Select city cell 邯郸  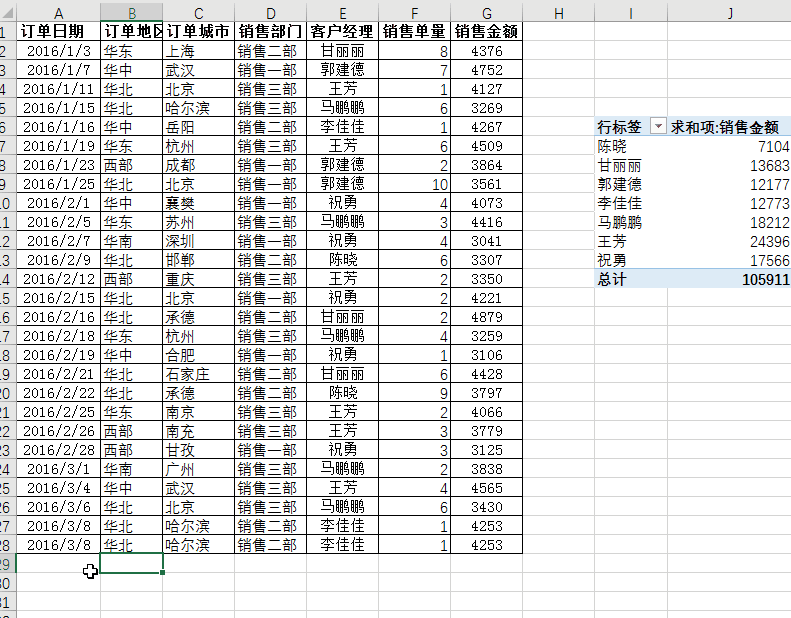(x=199, y=260)
